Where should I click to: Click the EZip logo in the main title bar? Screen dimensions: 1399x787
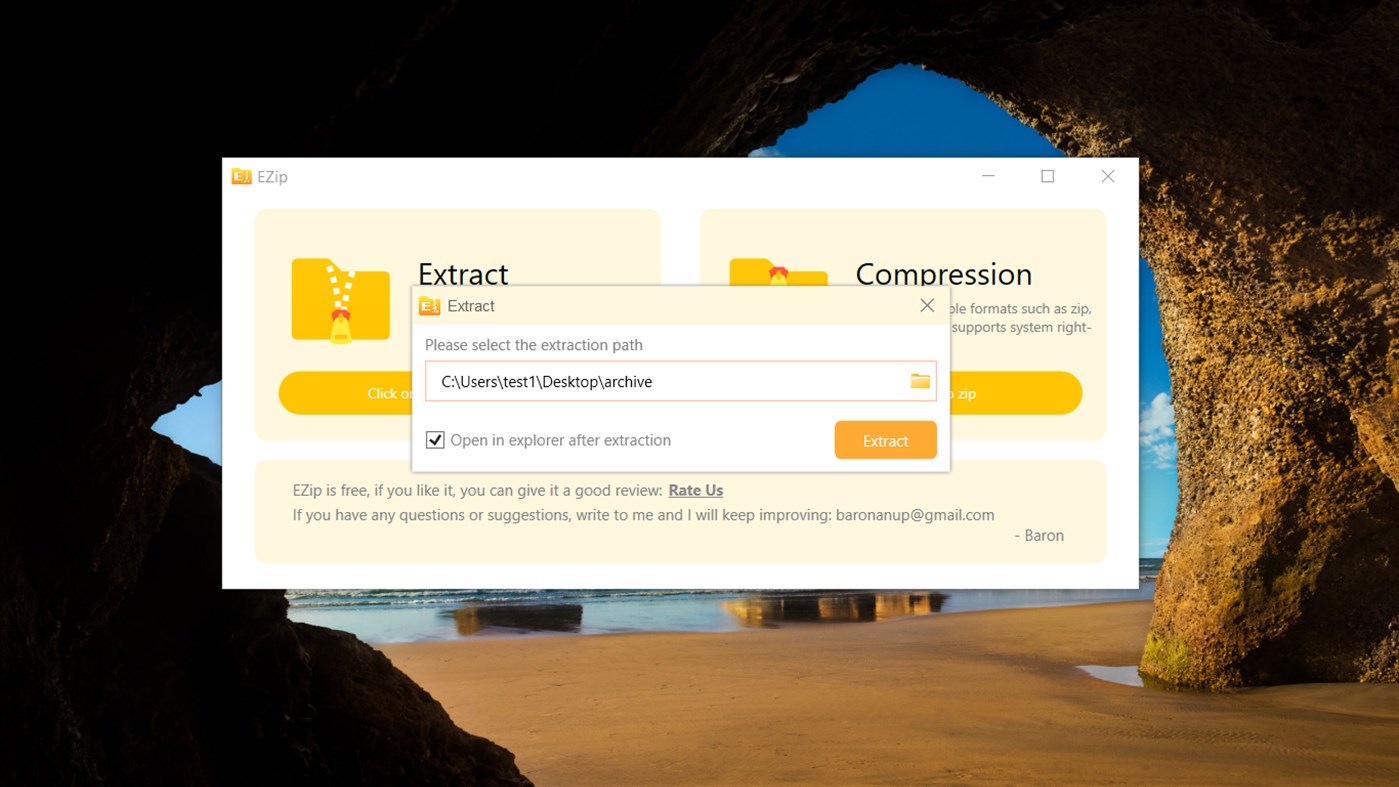tap(241, 176)
